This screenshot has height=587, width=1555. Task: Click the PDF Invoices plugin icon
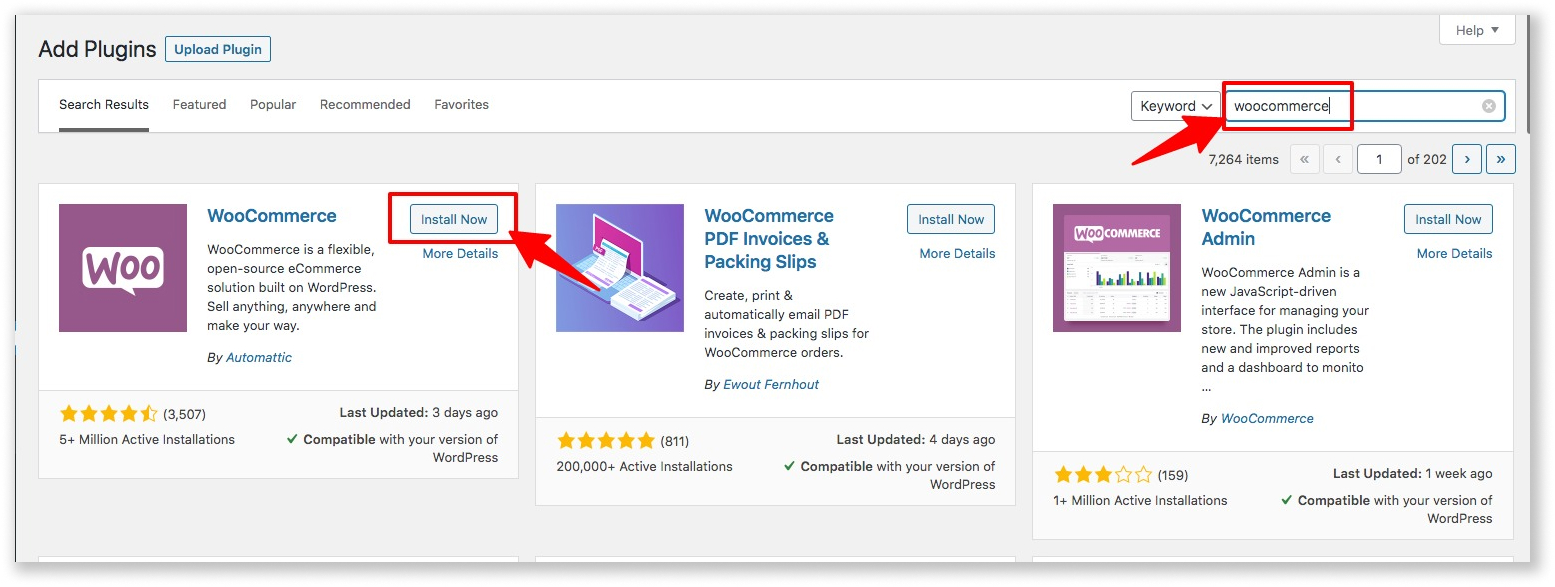point(620,268)
